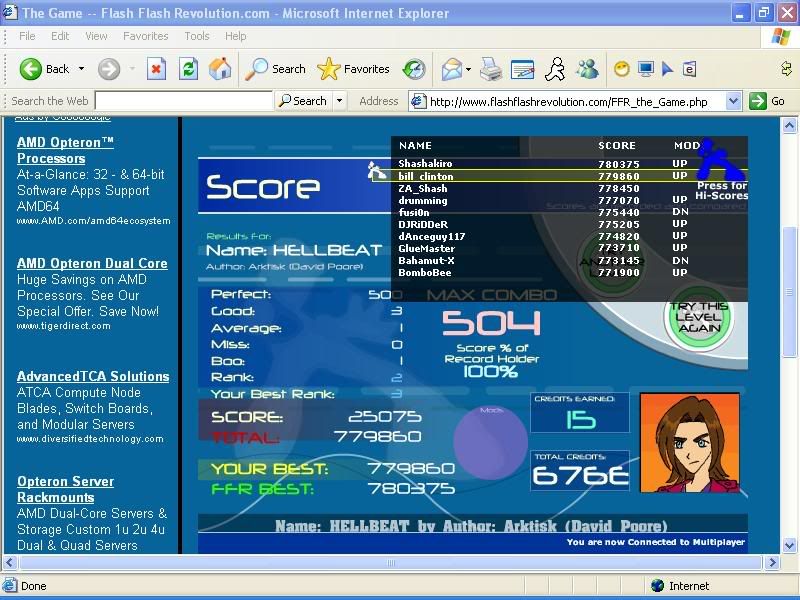Follow the AdvancedTCA Solutions link
800x600 pixels.
[92, 376]
